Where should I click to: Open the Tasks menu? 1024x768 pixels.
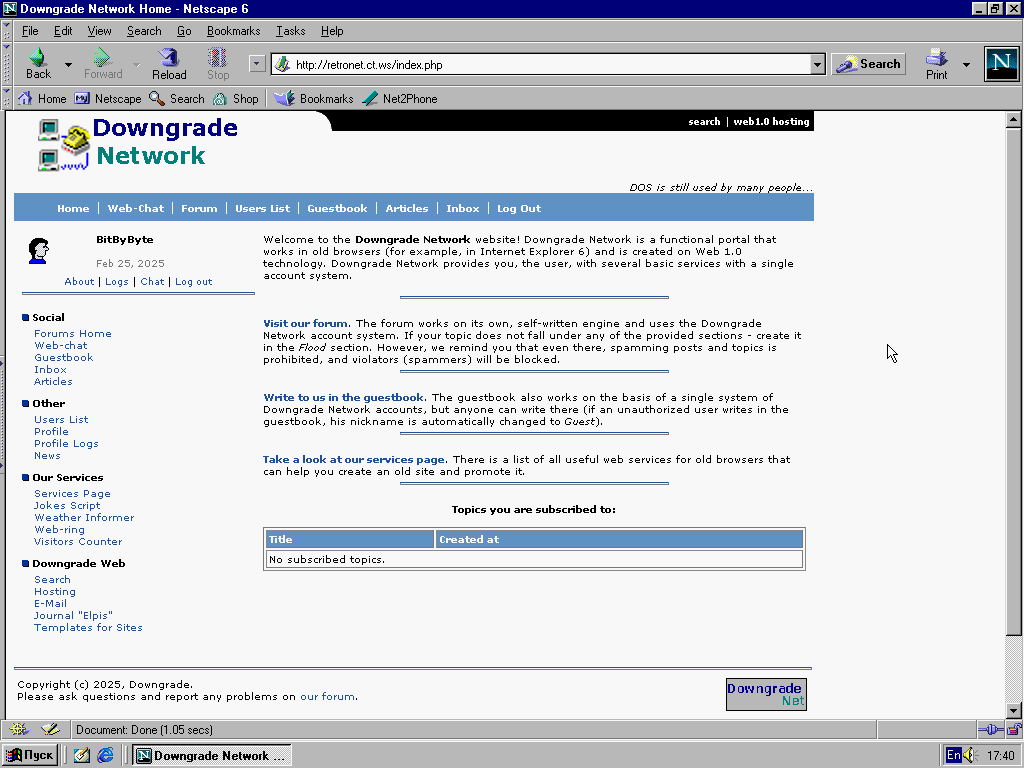click(x=290, y=31)
